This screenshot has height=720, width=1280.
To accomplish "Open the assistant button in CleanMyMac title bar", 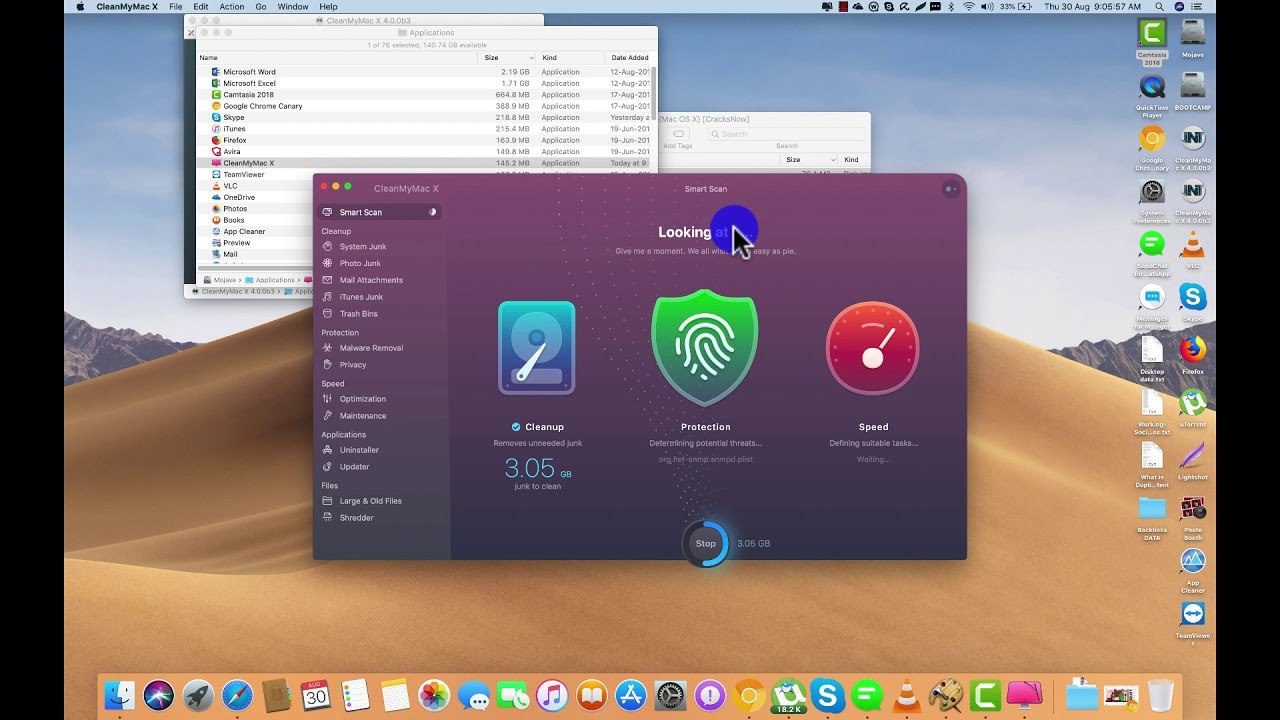I will [x=950, y=188].
